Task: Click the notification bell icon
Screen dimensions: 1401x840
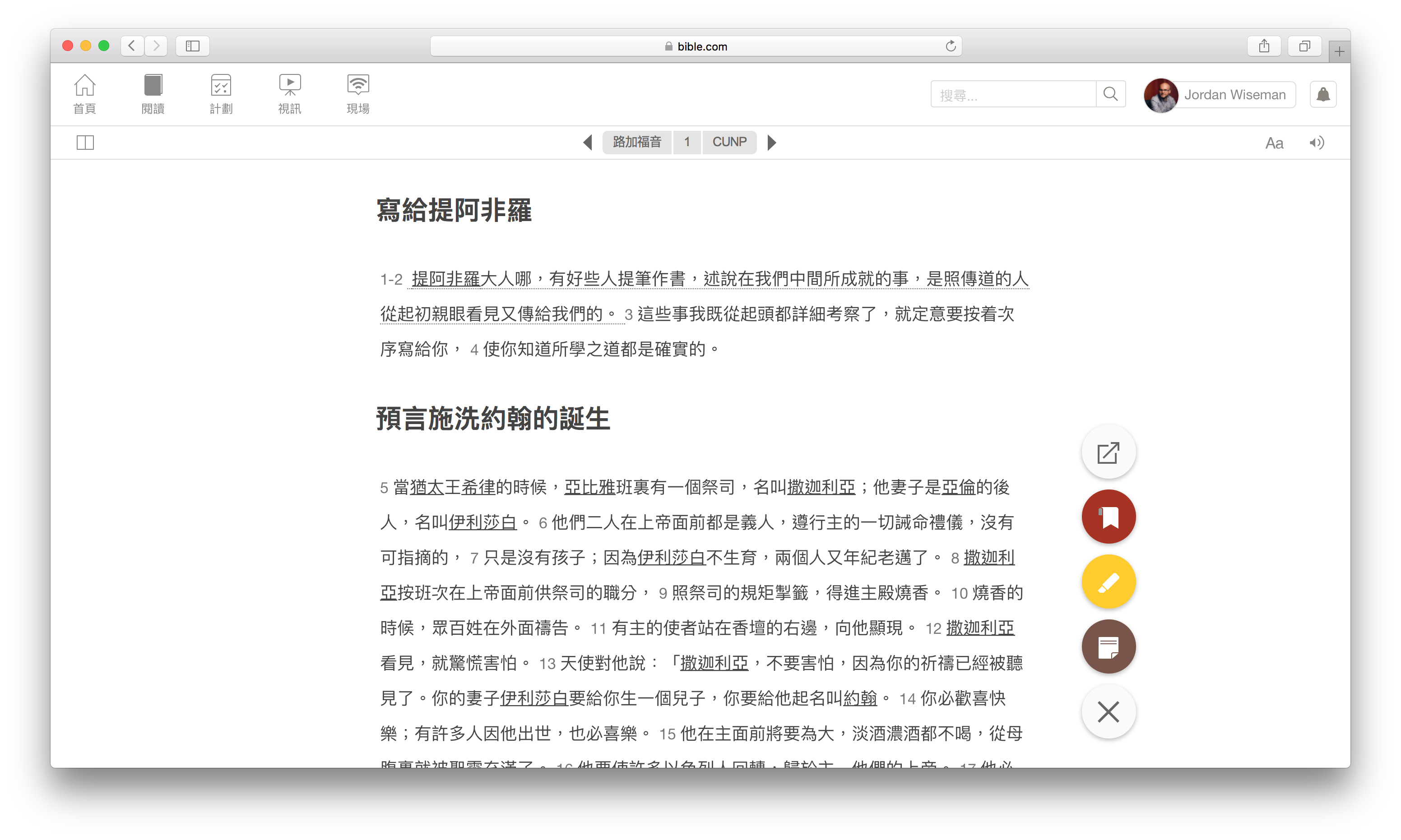Action: [x=1323, y=95]
